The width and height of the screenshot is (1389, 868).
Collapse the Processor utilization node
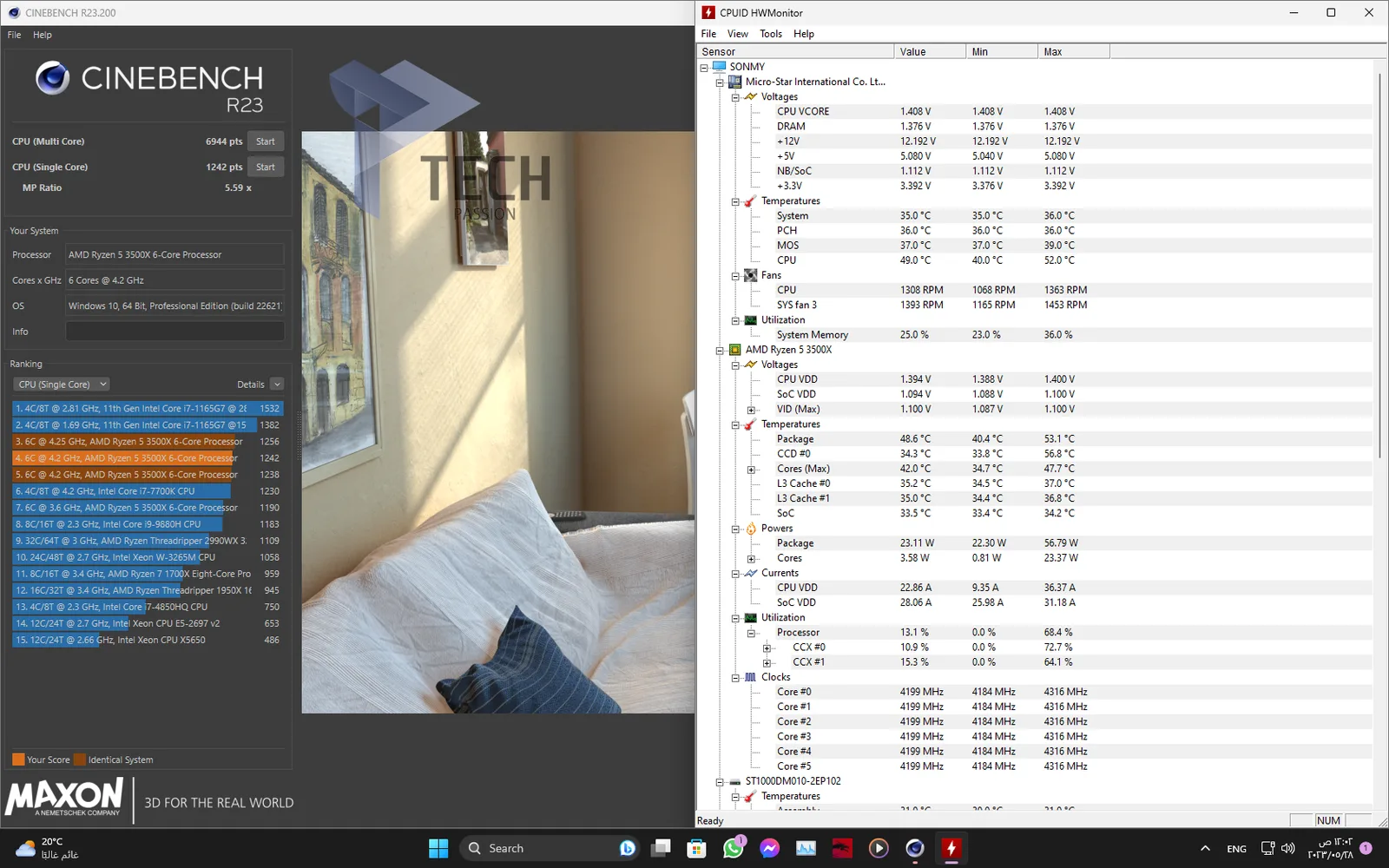(x=751, y=634)
